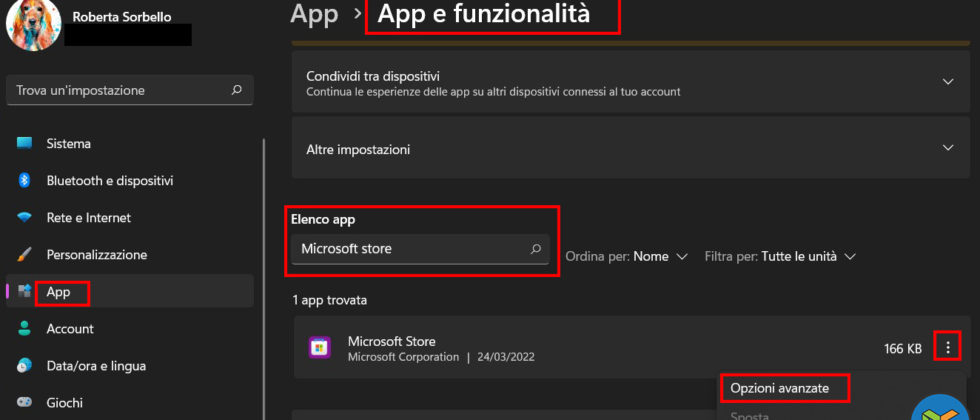980x420 pixels.
Task: Select the Rete e Internet icon
Action: coord(25,218)
